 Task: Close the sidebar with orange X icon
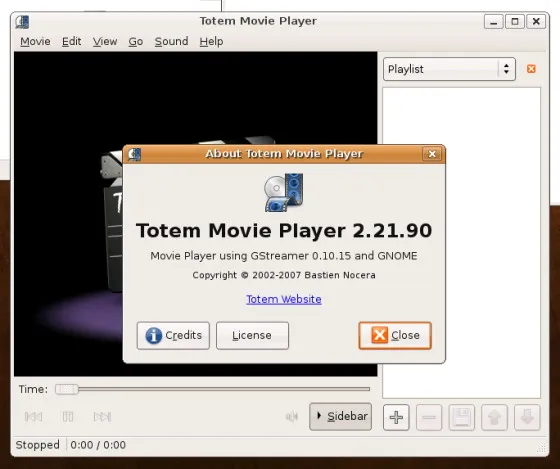[x=531, y=69]
